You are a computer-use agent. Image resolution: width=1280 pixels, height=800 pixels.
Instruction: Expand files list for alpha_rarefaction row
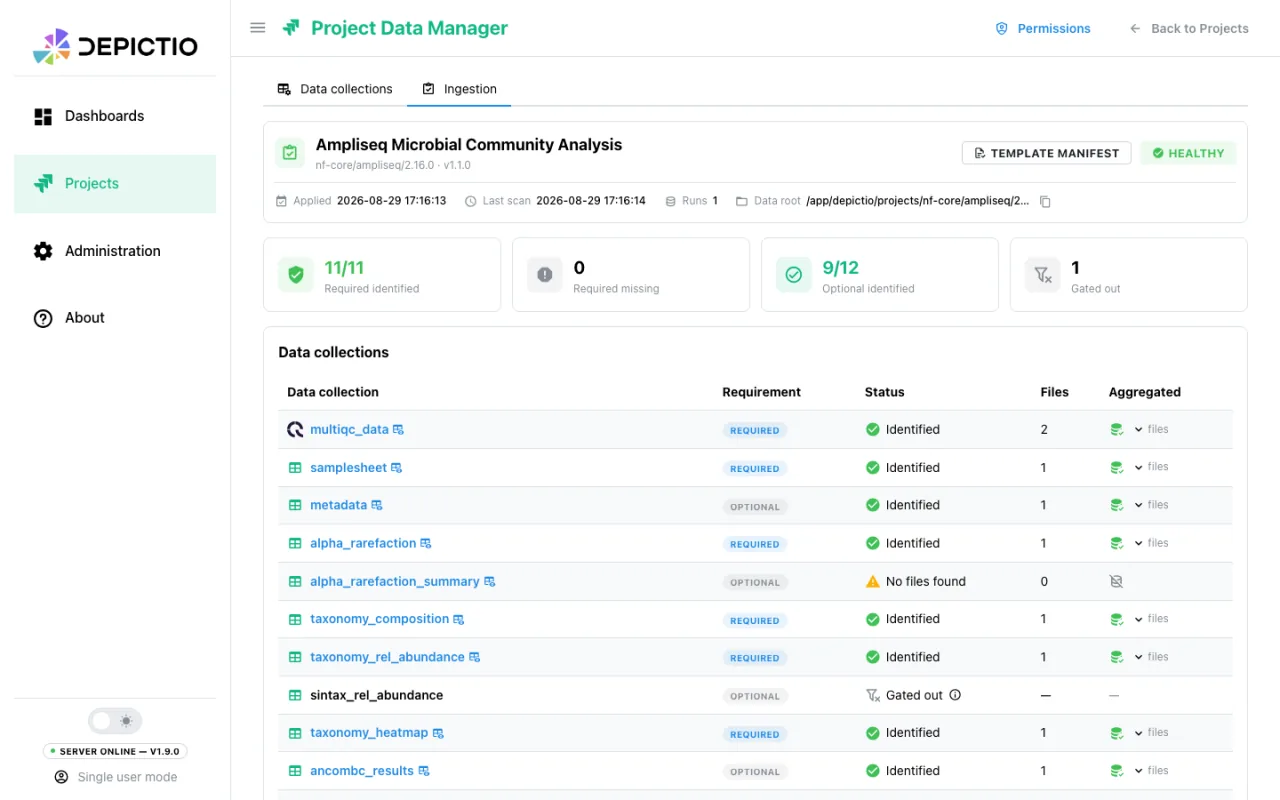point(1151,543)
